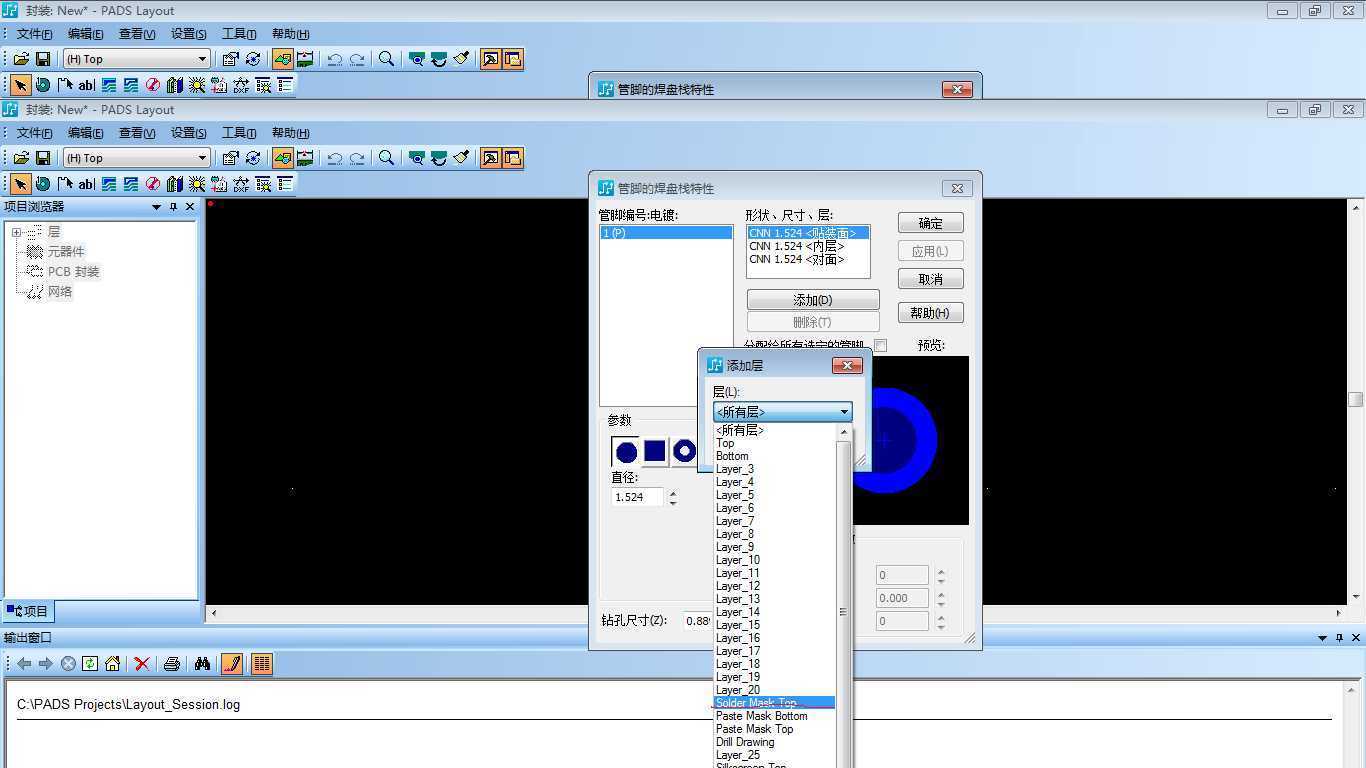
Task: Expand the 层 tree node in project browser
Action: tap(16, 232)
